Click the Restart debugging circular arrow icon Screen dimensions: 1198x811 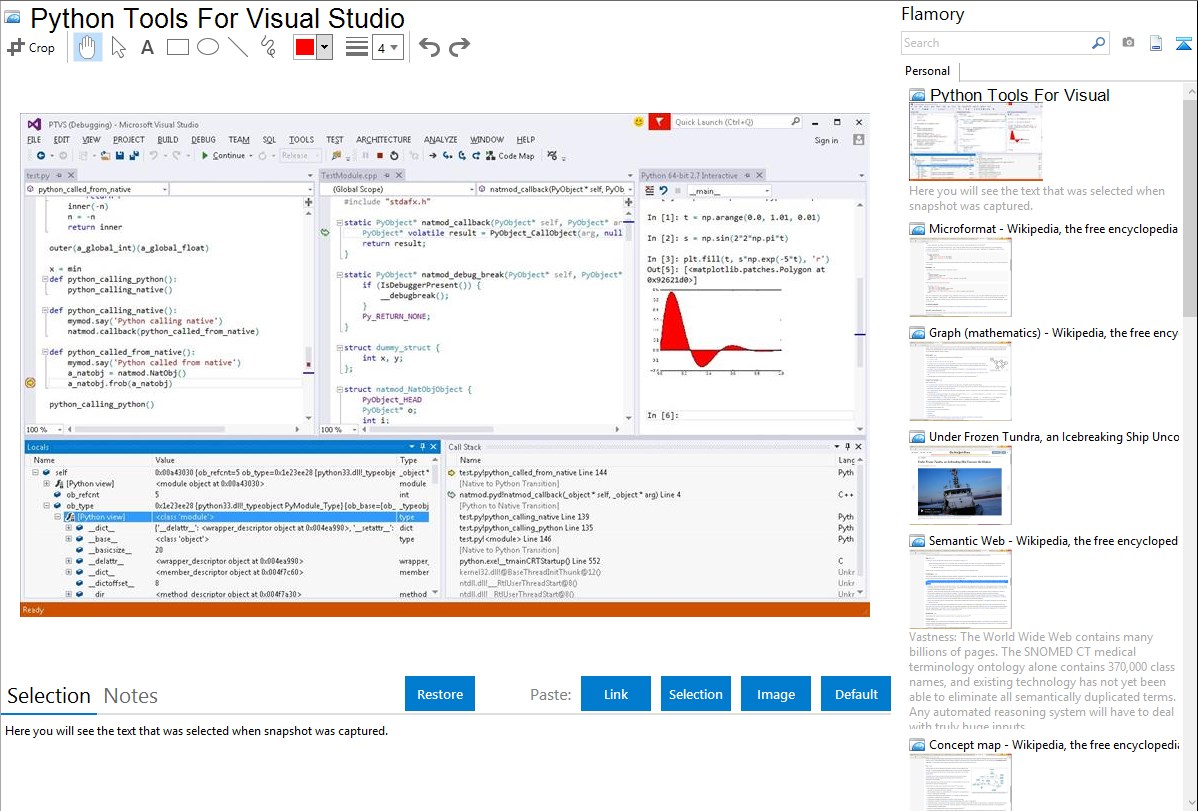click(394, 156)
